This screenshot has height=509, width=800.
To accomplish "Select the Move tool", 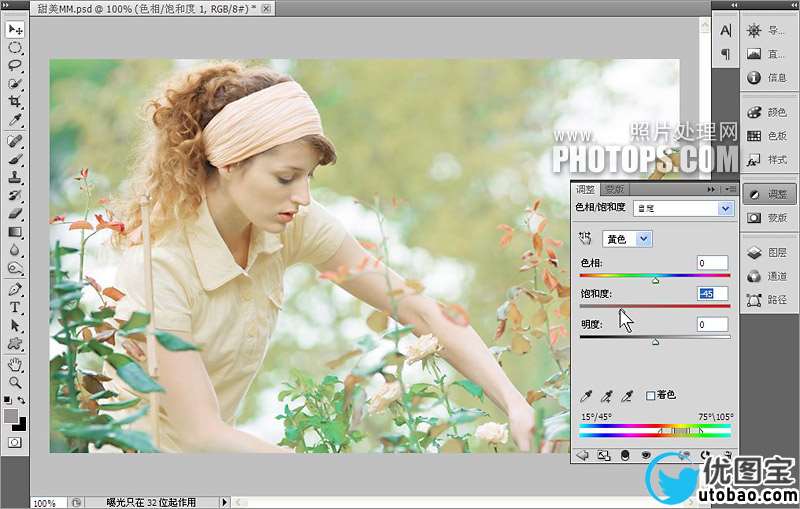I will tap(15, 29).
